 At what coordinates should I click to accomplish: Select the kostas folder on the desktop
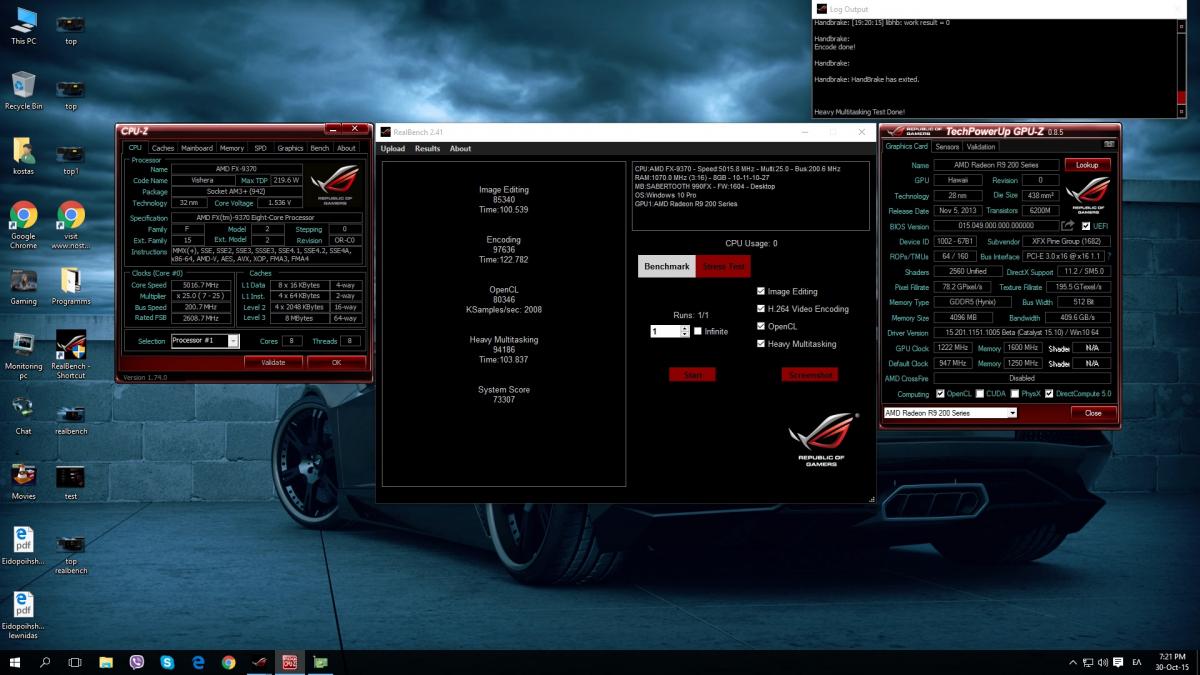point(24,156)
